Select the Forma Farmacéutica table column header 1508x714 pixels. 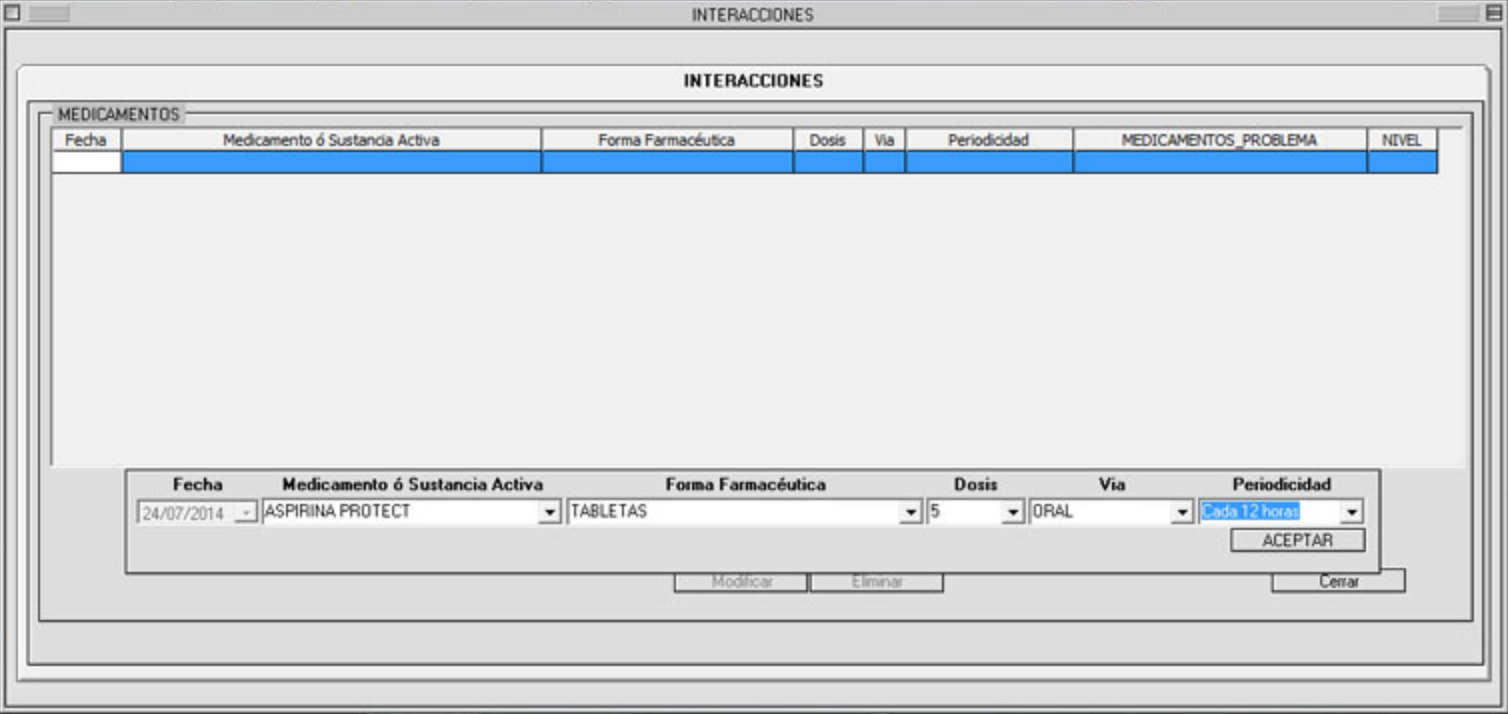click(667, 140)
